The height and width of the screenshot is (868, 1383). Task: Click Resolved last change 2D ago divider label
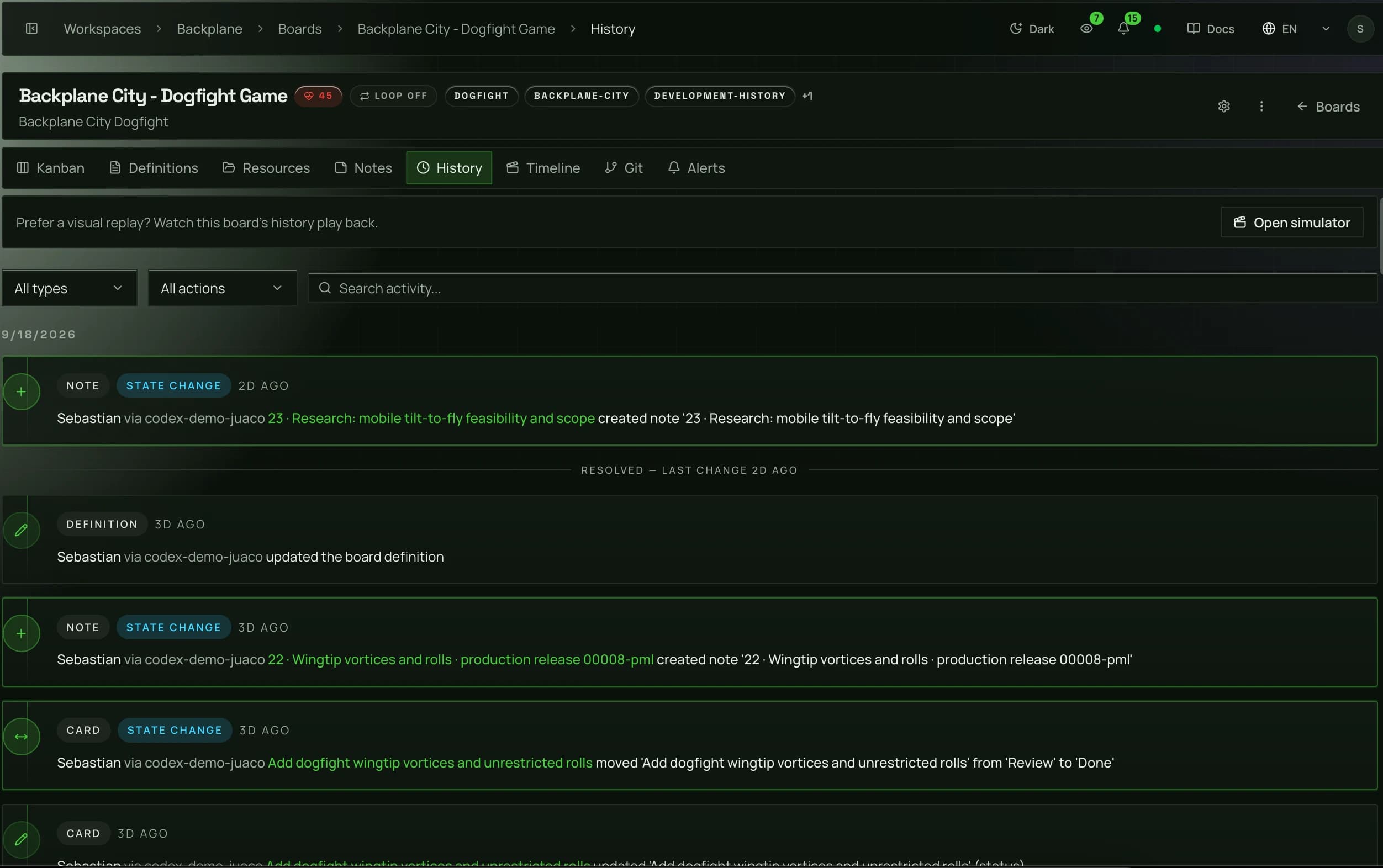[x=689, y=470]
